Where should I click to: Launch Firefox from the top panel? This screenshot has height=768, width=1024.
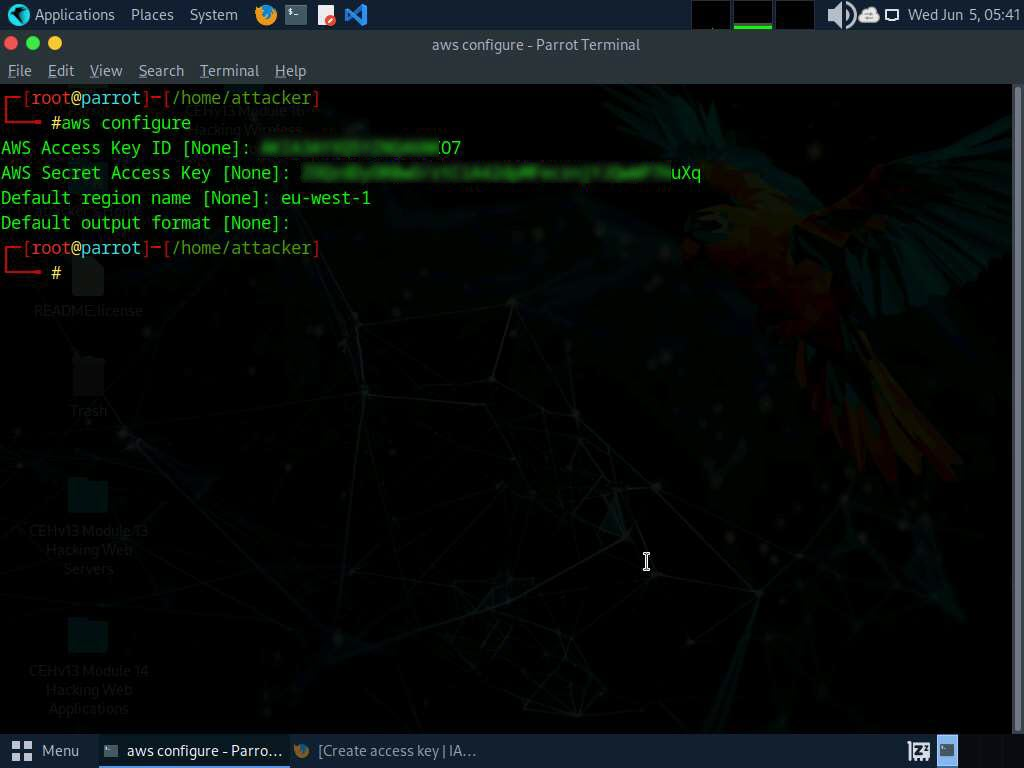(266, 15)
